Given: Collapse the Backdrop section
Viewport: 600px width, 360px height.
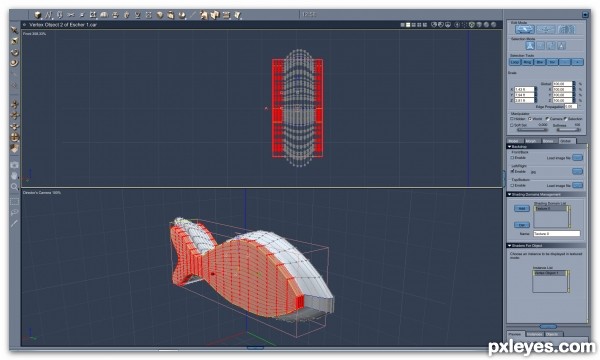Looking at the screenshot, I should 510,147.
